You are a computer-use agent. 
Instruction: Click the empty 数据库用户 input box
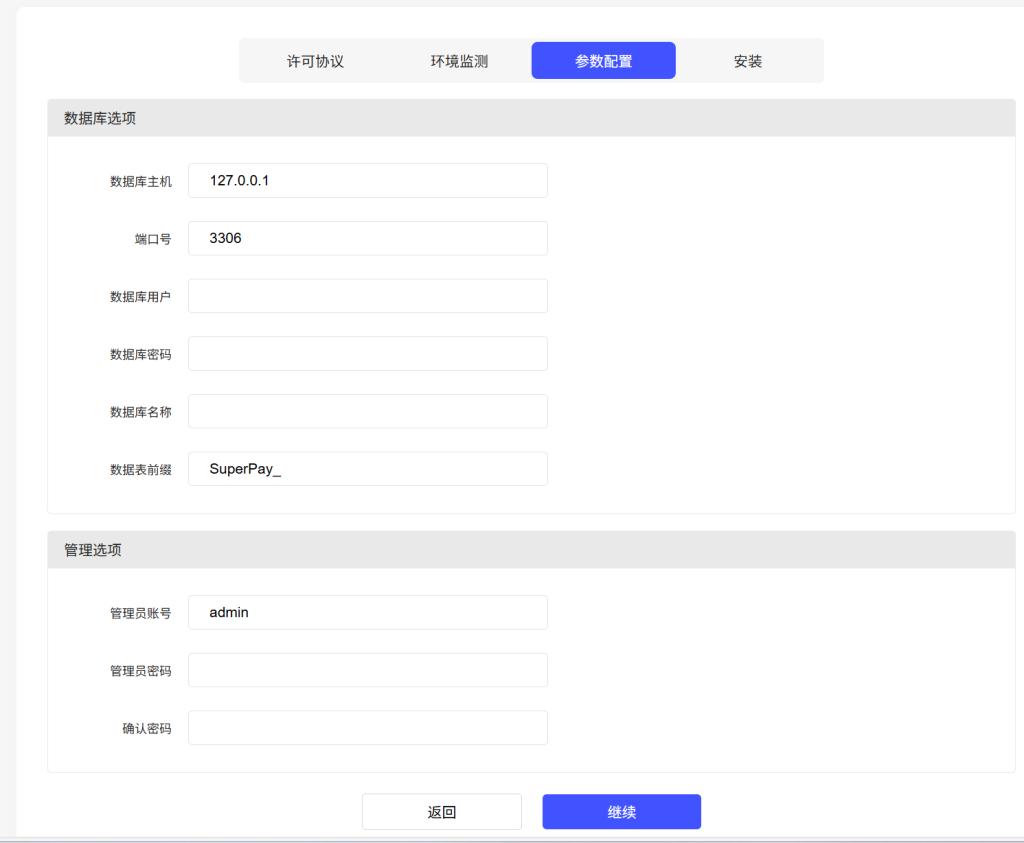pos(367,296)
